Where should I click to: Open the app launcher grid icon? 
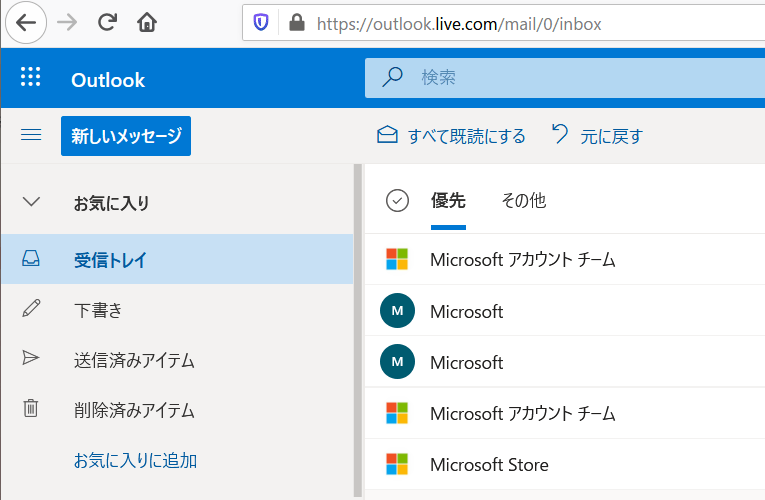(30, 78)
